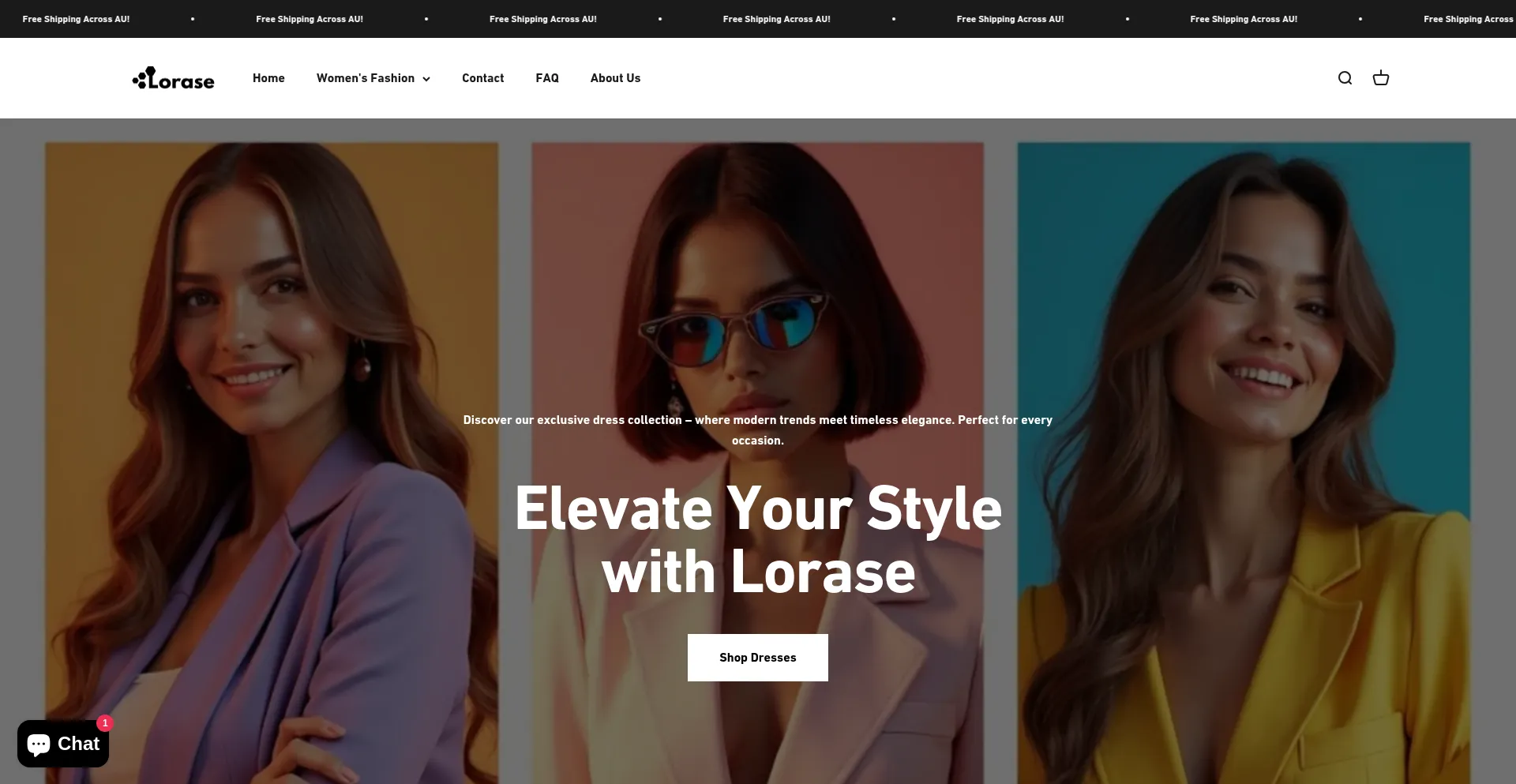1516x784 pixels.
Task: Click the chat notification badge
Action: tap(105, 723)
